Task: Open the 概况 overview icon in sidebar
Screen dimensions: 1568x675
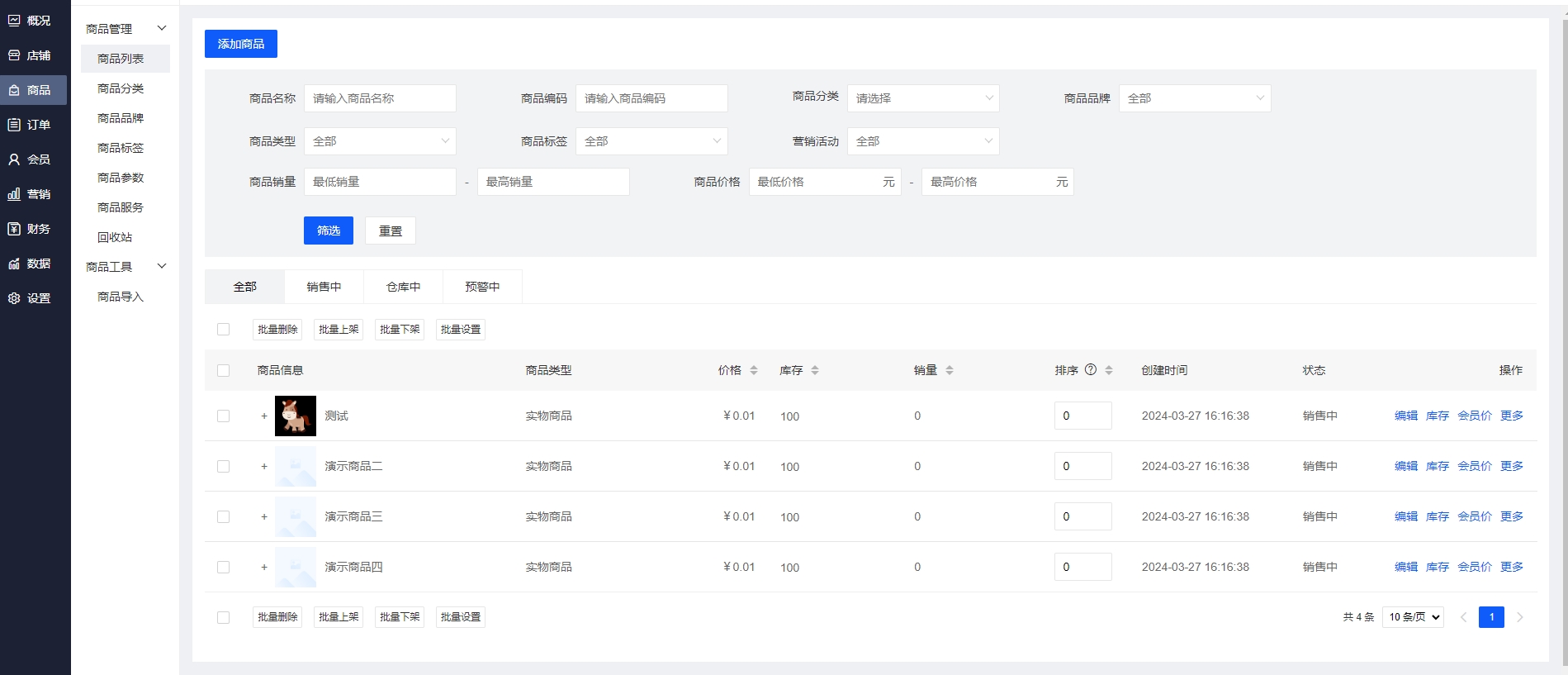Action: (14, 21)
